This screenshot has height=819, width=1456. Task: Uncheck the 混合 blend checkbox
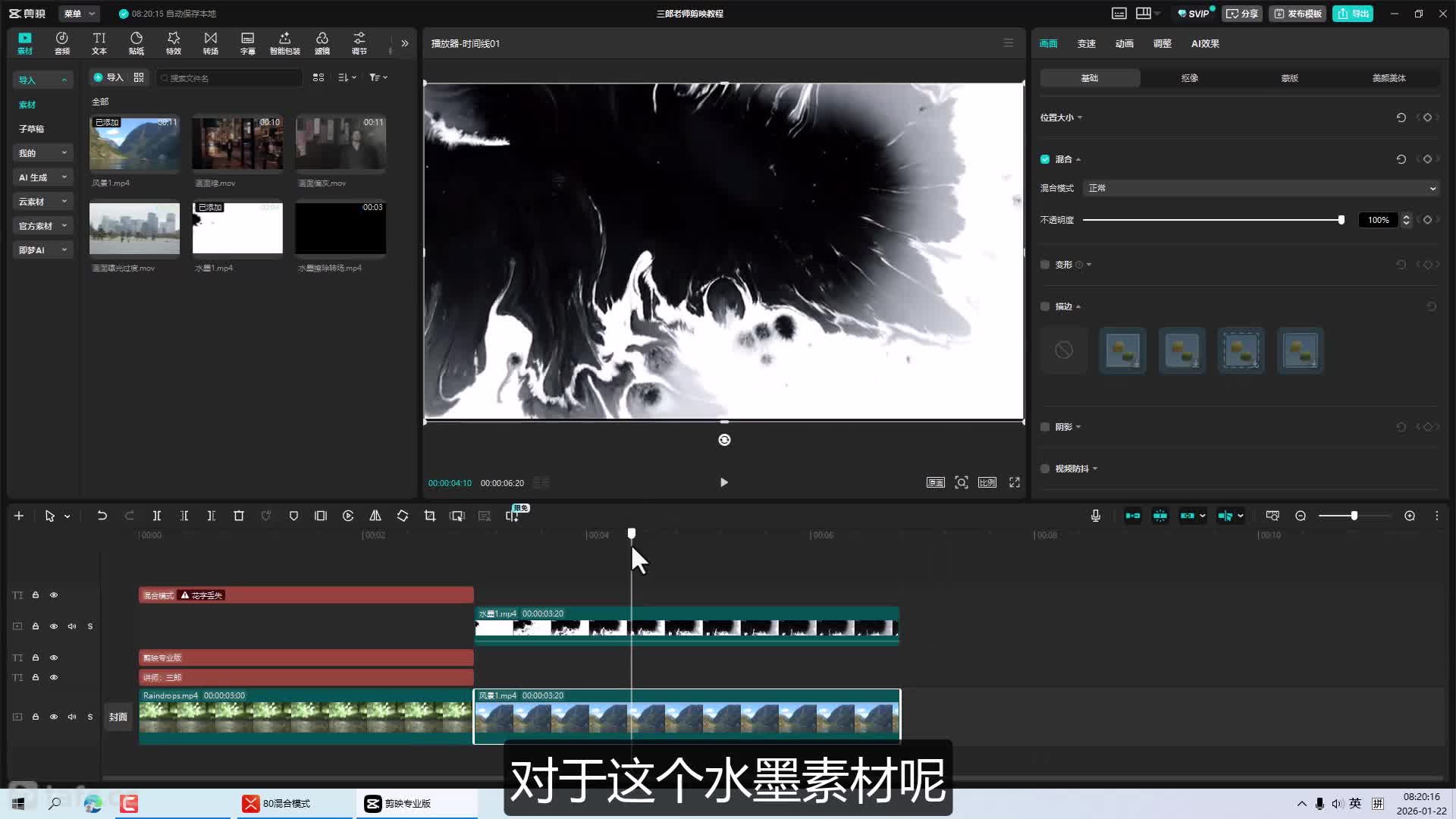[x=1045, y=159]
